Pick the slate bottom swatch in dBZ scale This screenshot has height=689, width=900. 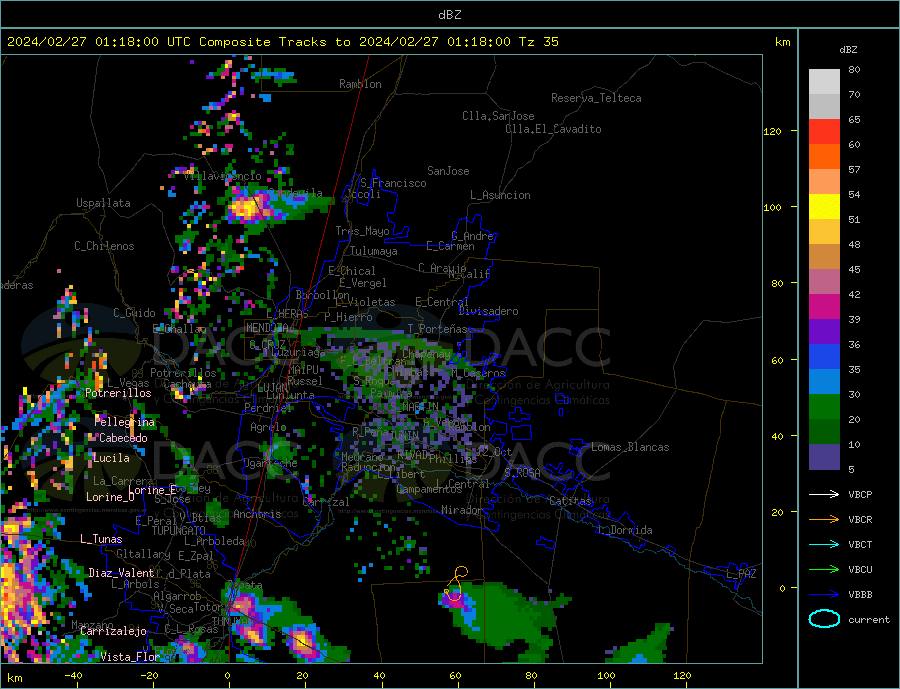pos(824,457)
